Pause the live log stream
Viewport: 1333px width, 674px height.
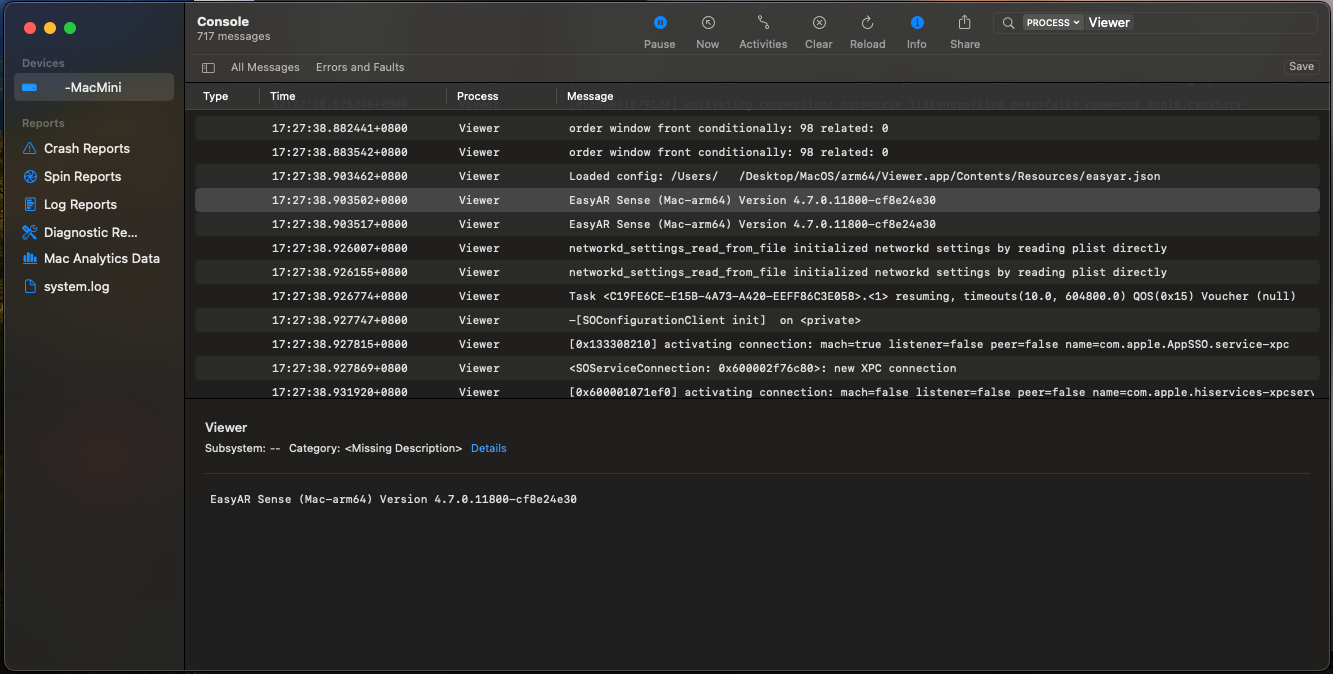pyautogui.click(x=659, y=23)
